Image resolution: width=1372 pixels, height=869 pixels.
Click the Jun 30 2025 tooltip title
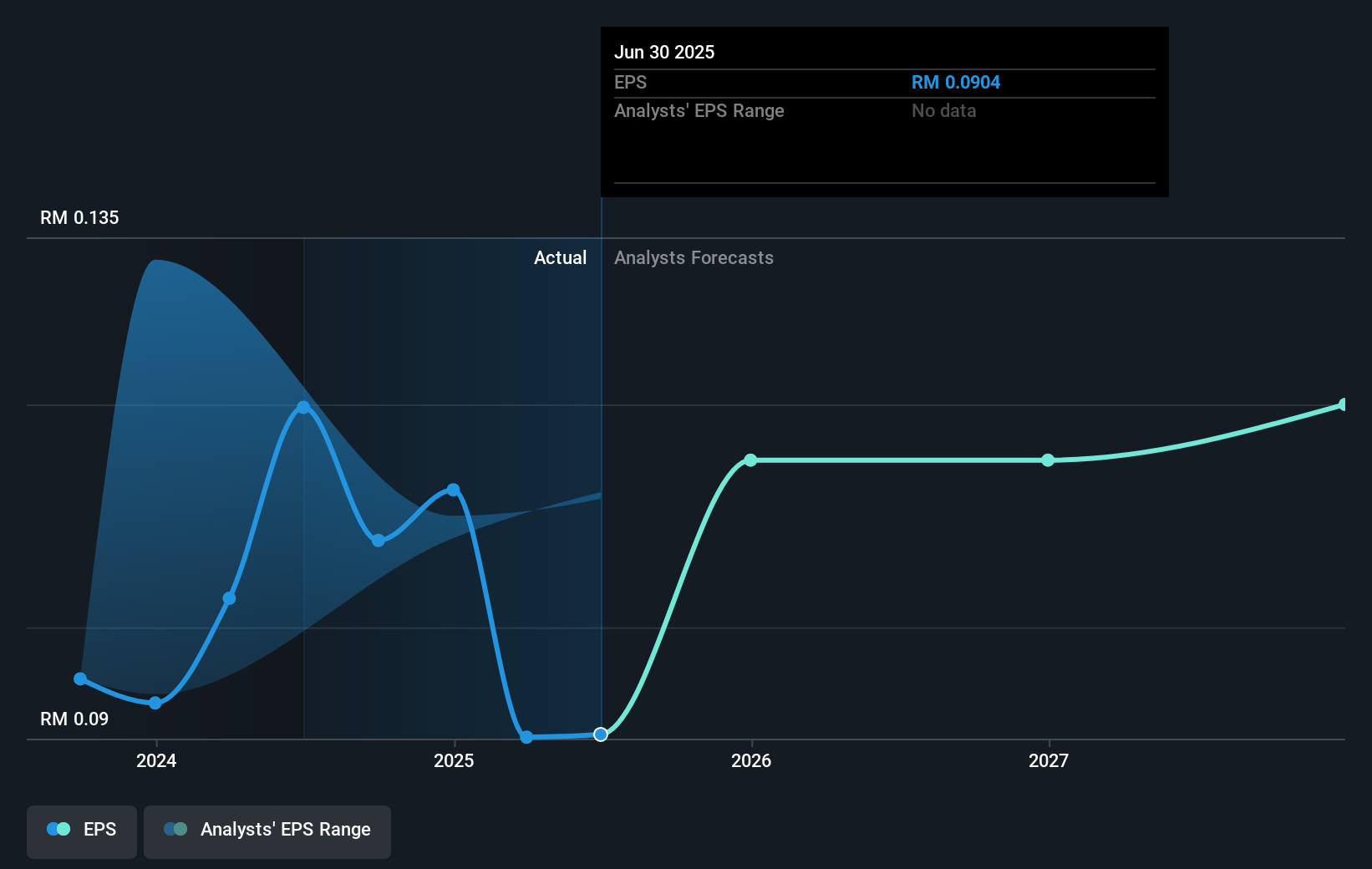click(664, 52)
